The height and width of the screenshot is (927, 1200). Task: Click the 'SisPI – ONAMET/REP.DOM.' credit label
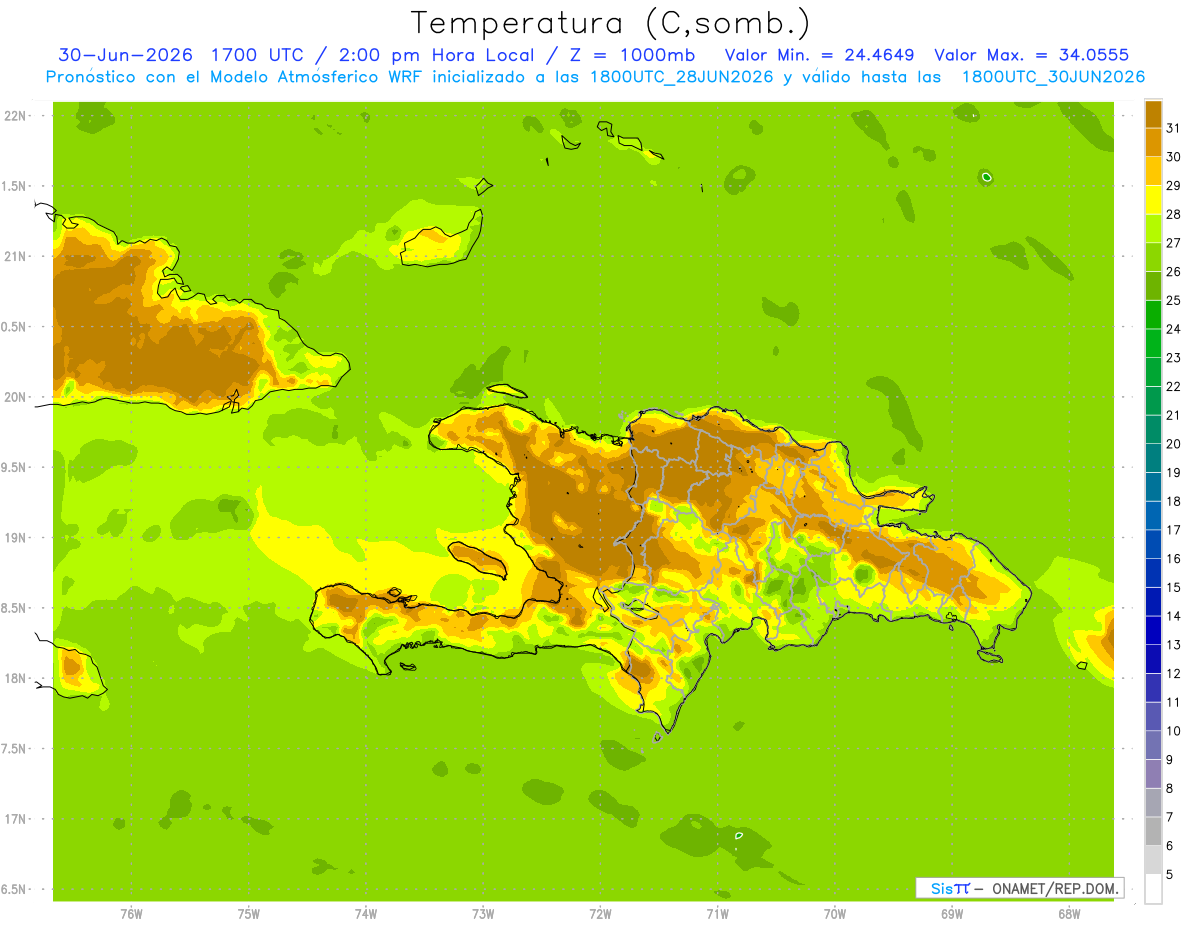coord(1019,888)
